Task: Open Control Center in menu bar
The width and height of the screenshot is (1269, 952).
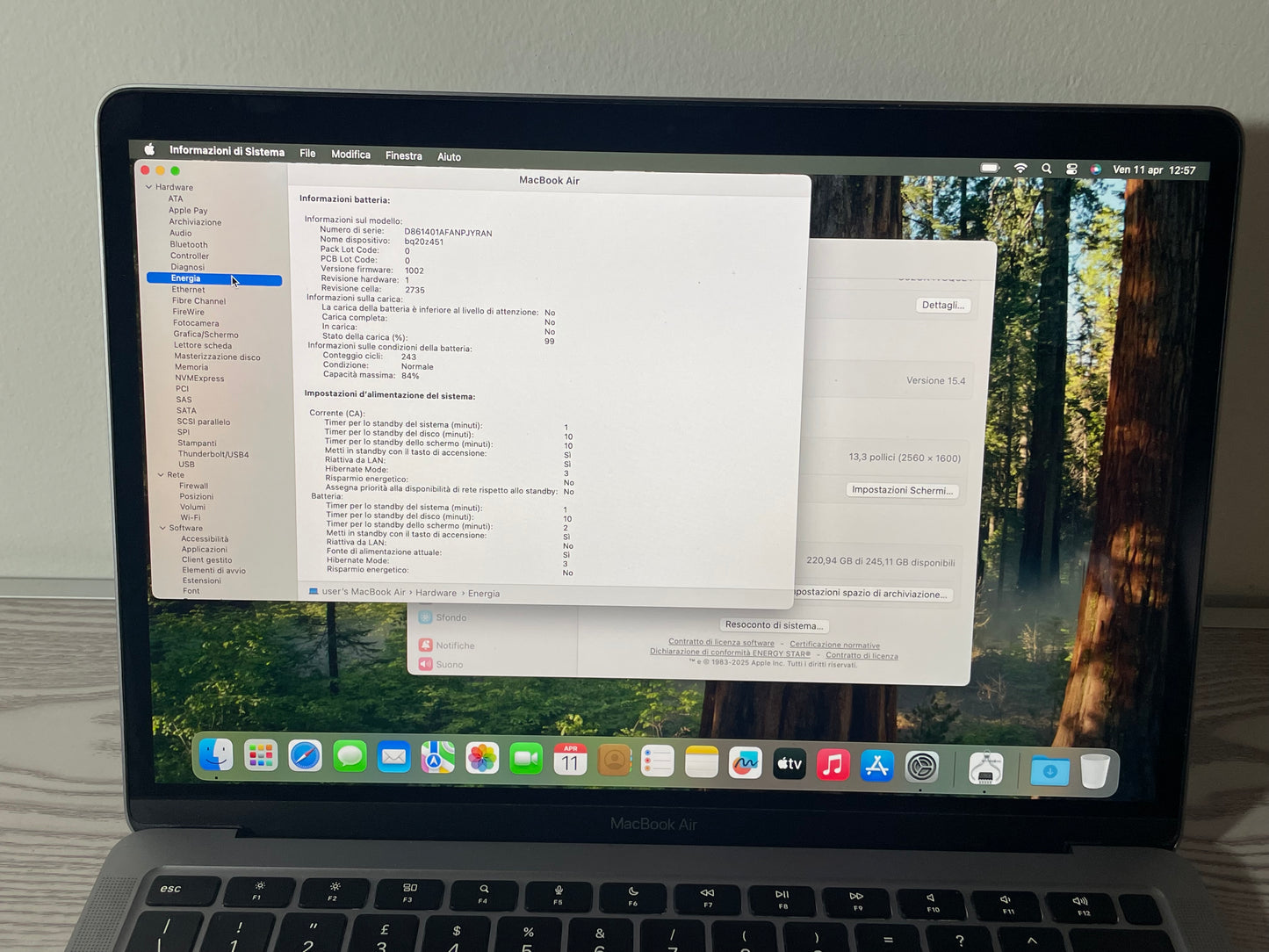Action: point(1071,169)
